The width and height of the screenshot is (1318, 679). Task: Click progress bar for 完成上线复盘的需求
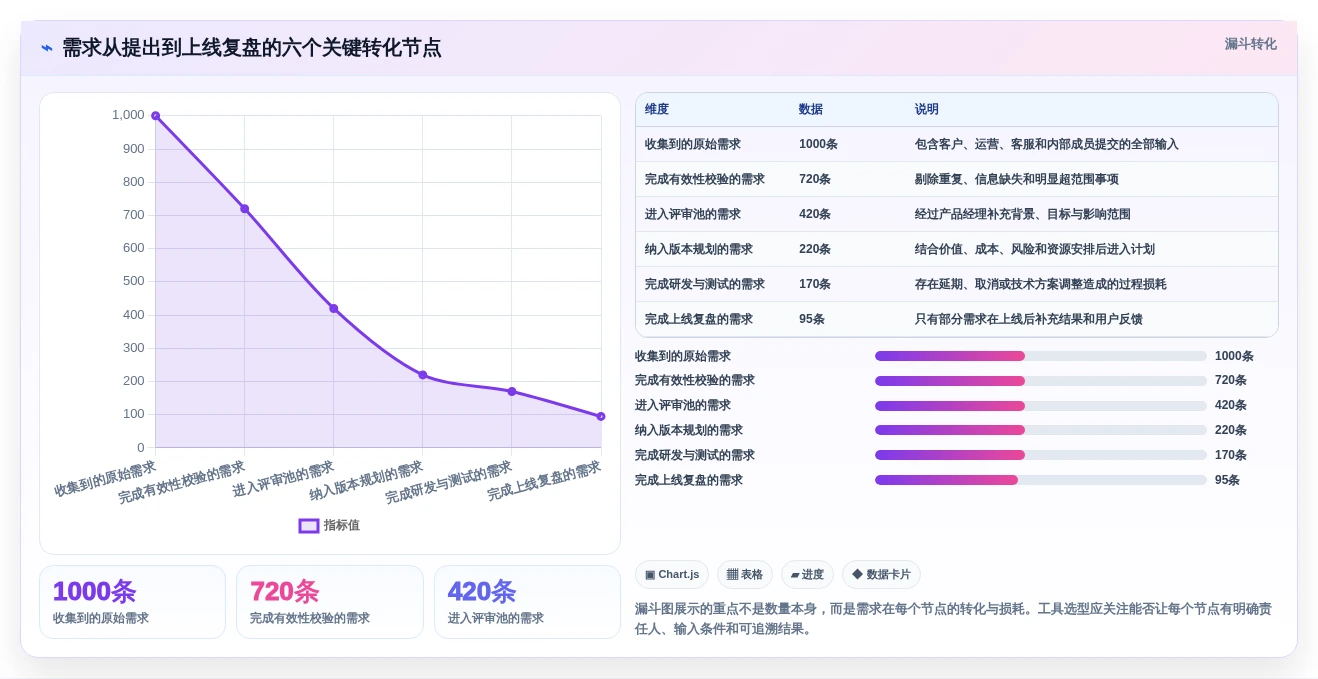[x=1041, y=480]
